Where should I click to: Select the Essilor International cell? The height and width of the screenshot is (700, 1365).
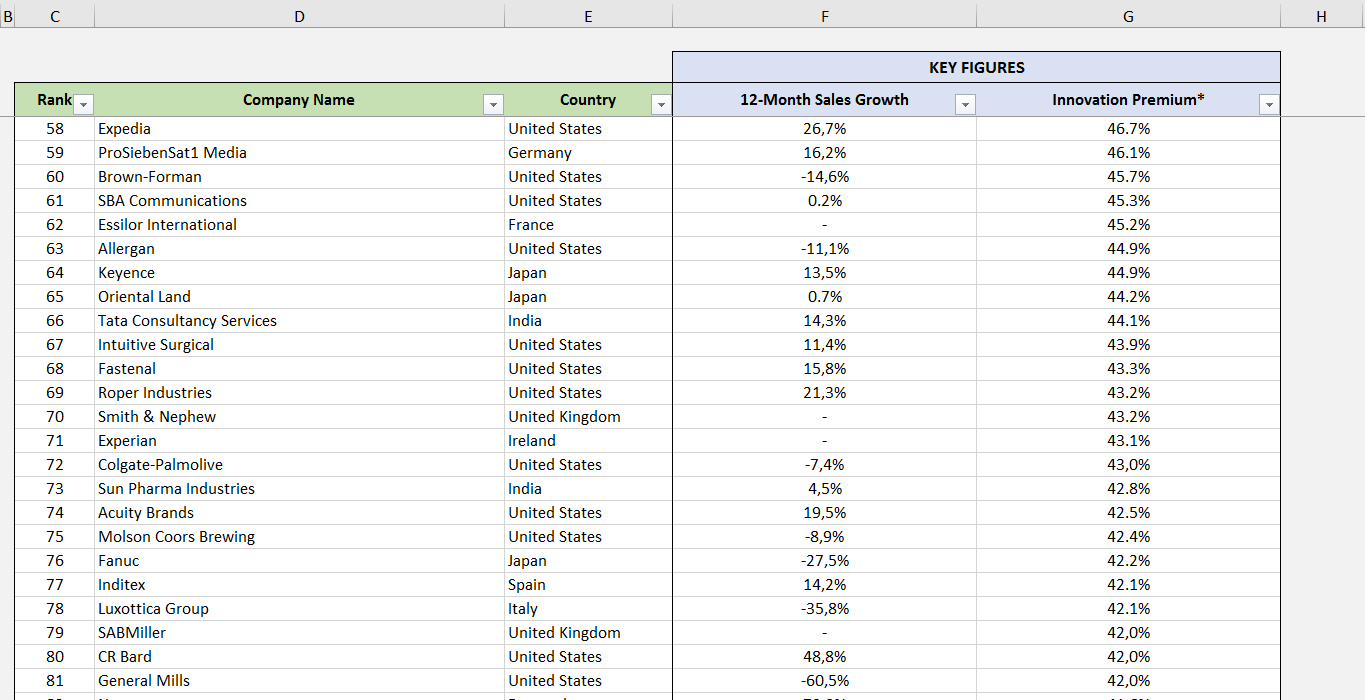click(x=300, y=225)
